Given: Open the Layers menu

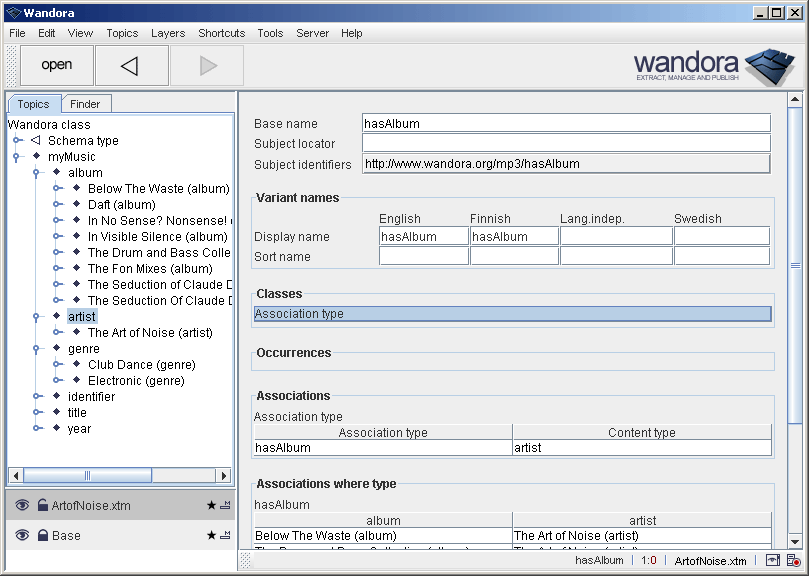Looking at the screenshot, I should click(x=167, y=33).
